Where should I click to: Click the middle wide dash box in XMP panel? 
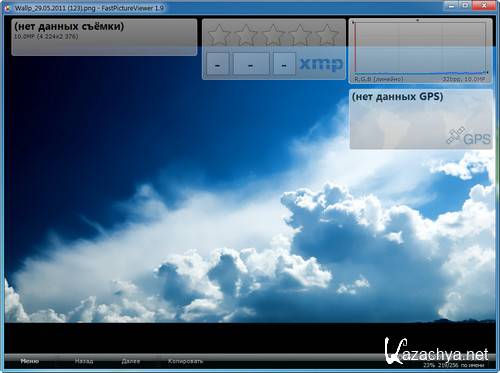coord(251,63)
